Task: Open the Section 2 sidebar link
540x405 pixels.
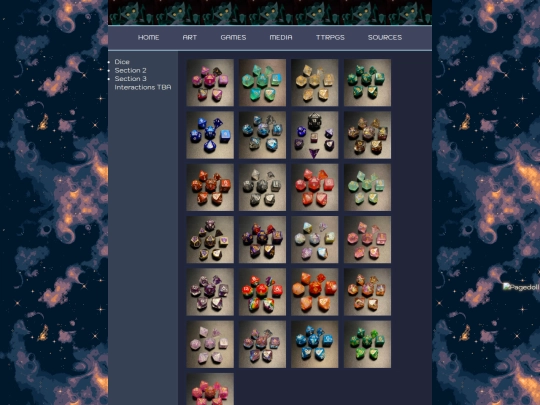Action: (x=131, y=70)
